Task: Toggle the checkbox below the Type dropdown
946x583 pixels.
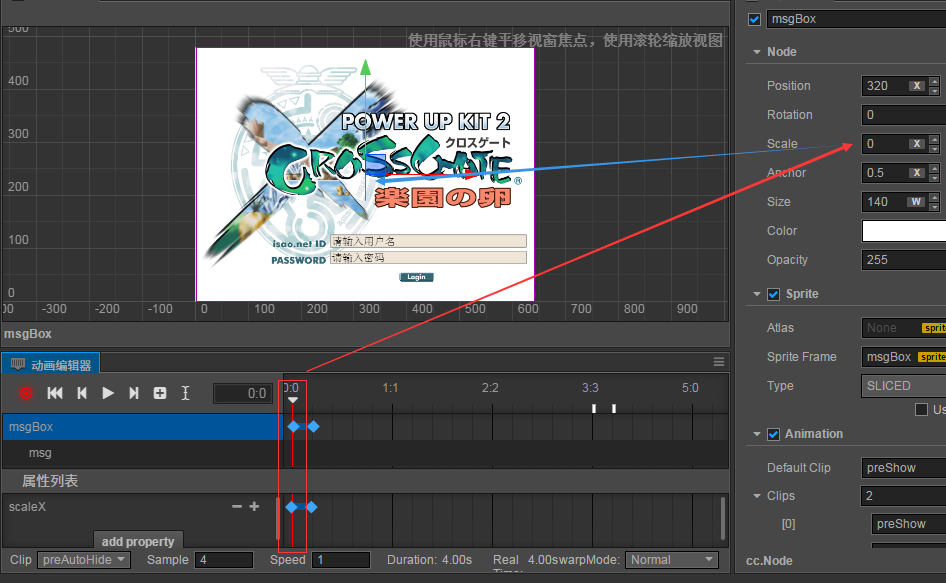Action: click(921, 410)
